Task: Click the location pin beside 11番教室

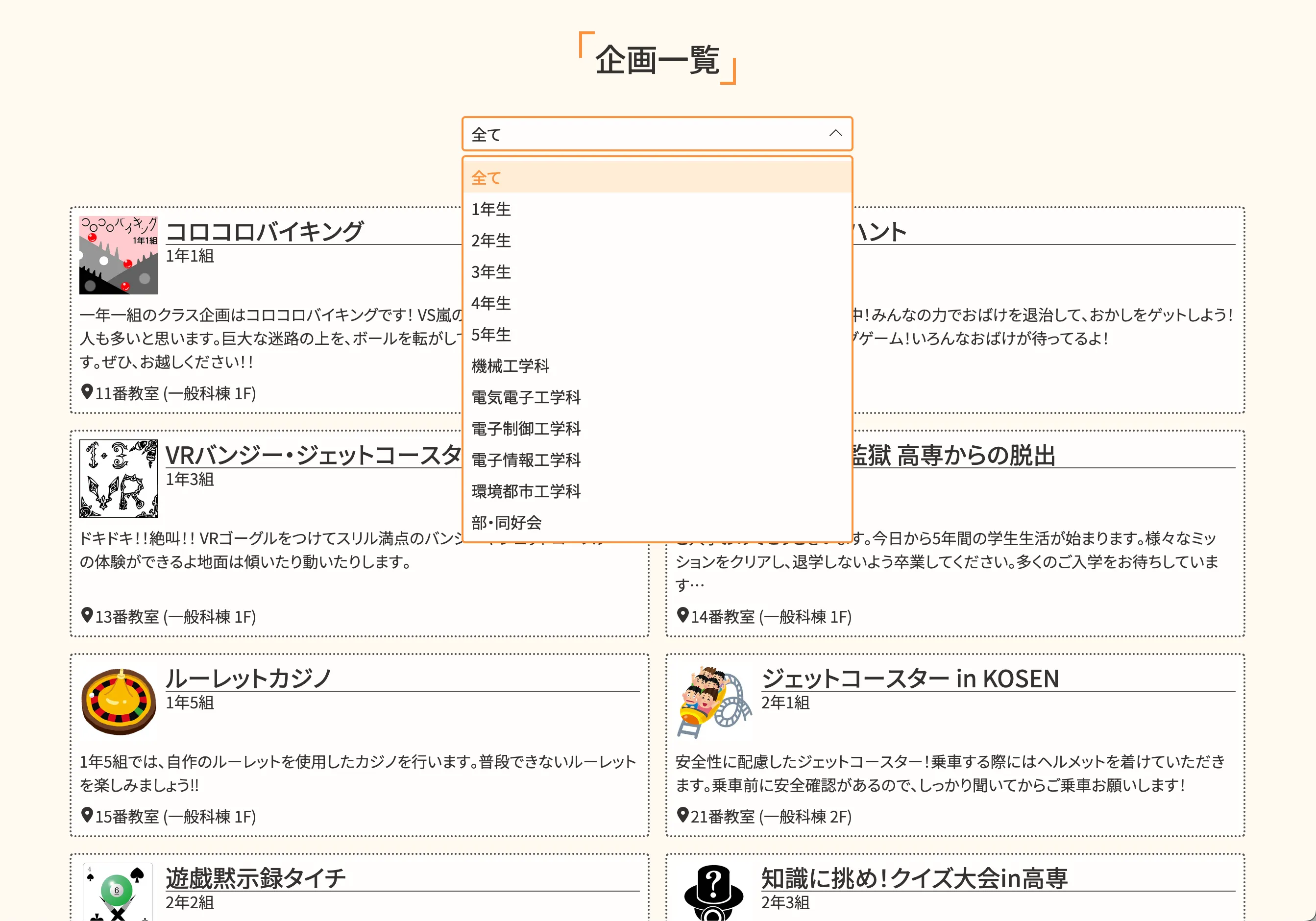Action: pos(87,392)
